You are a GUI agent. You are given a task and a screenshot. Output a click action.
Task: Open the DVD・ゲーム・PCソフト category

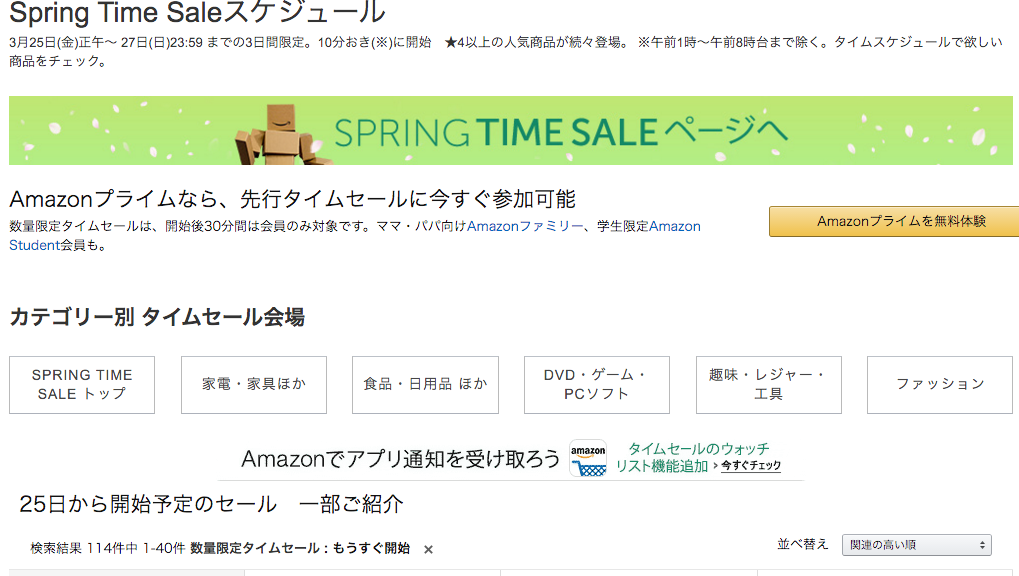point(596,384)
